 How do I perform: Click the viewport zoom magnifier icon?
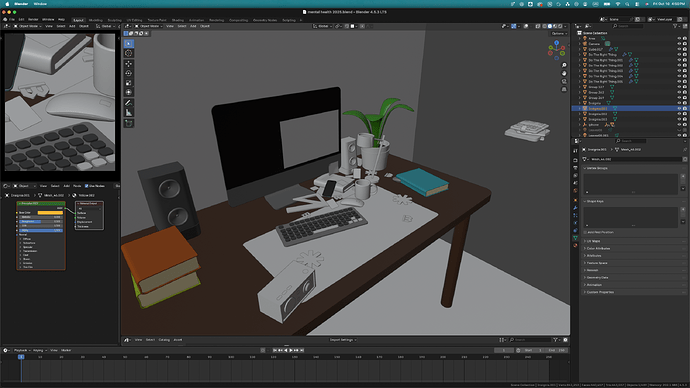pyautogui.click(x=564, y=65)
